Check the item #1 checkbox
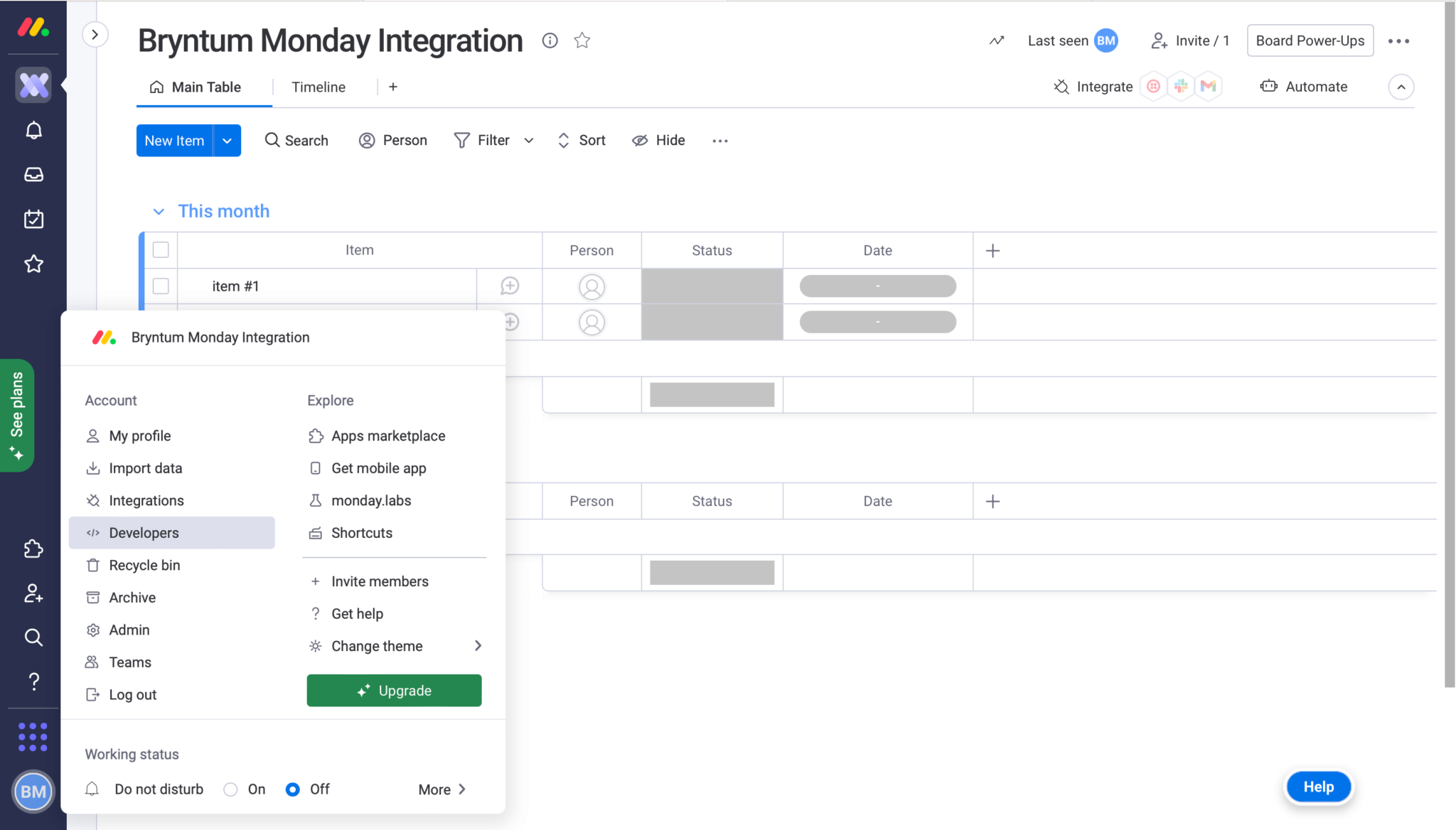 tap(161, 286)
